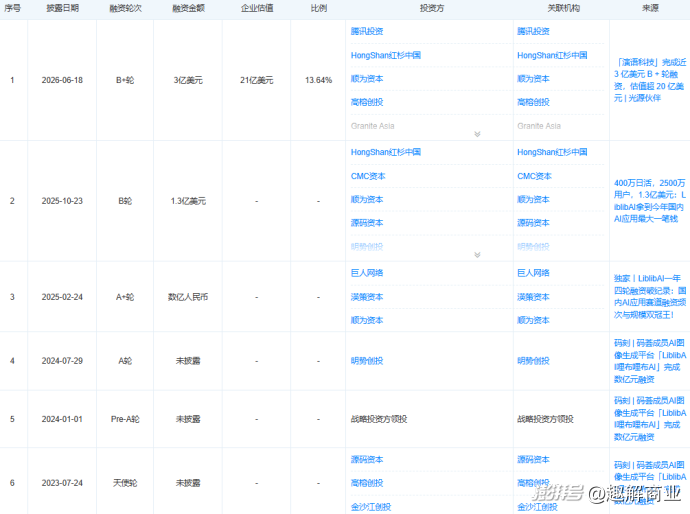The width and height of the screenshot is (690, 514).
Task: Select the date 2024-01-01
Action: [x=62, y=419]
